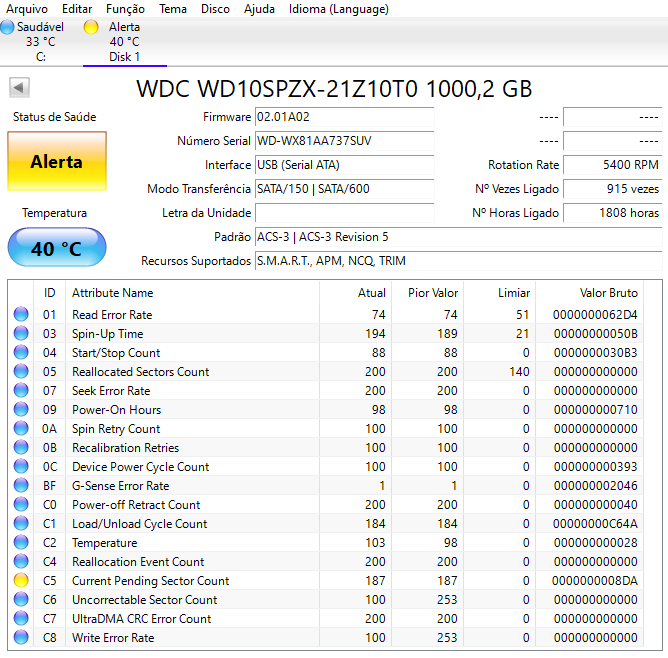Click the yellow Alerta health status button

[57, 161]
